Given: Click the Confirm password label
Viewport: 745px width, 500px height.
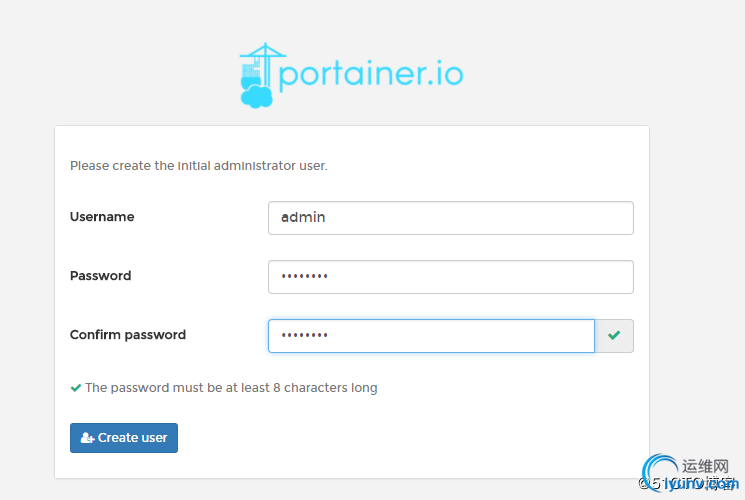Looking at the screenshot, I should pos(128,335).
